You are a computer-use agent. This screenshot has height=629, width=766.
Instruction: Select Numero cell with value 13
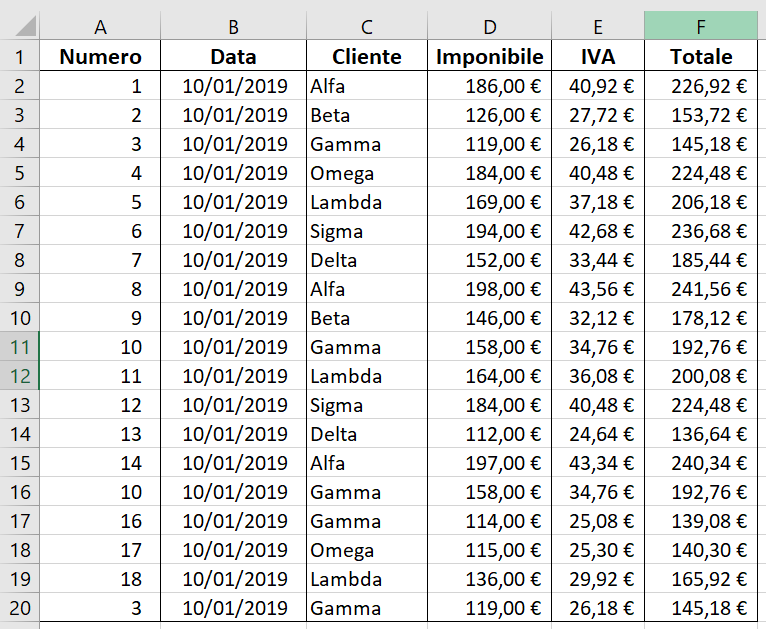[x=100, y=434]
